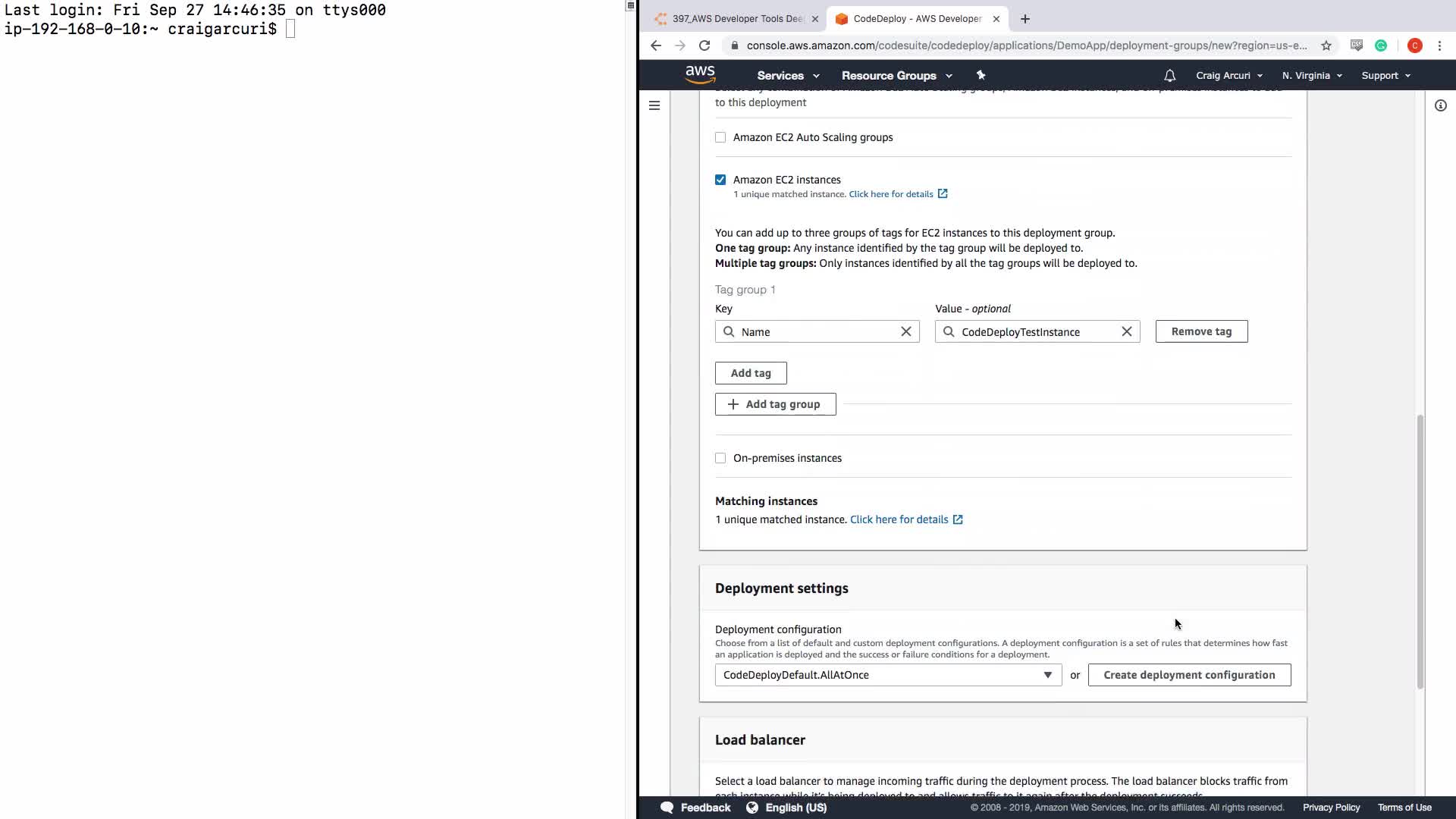Screen dimensions: 1456x819
Task: Click the pin shortcuts icon in navbar
Action: coord(981,75)
